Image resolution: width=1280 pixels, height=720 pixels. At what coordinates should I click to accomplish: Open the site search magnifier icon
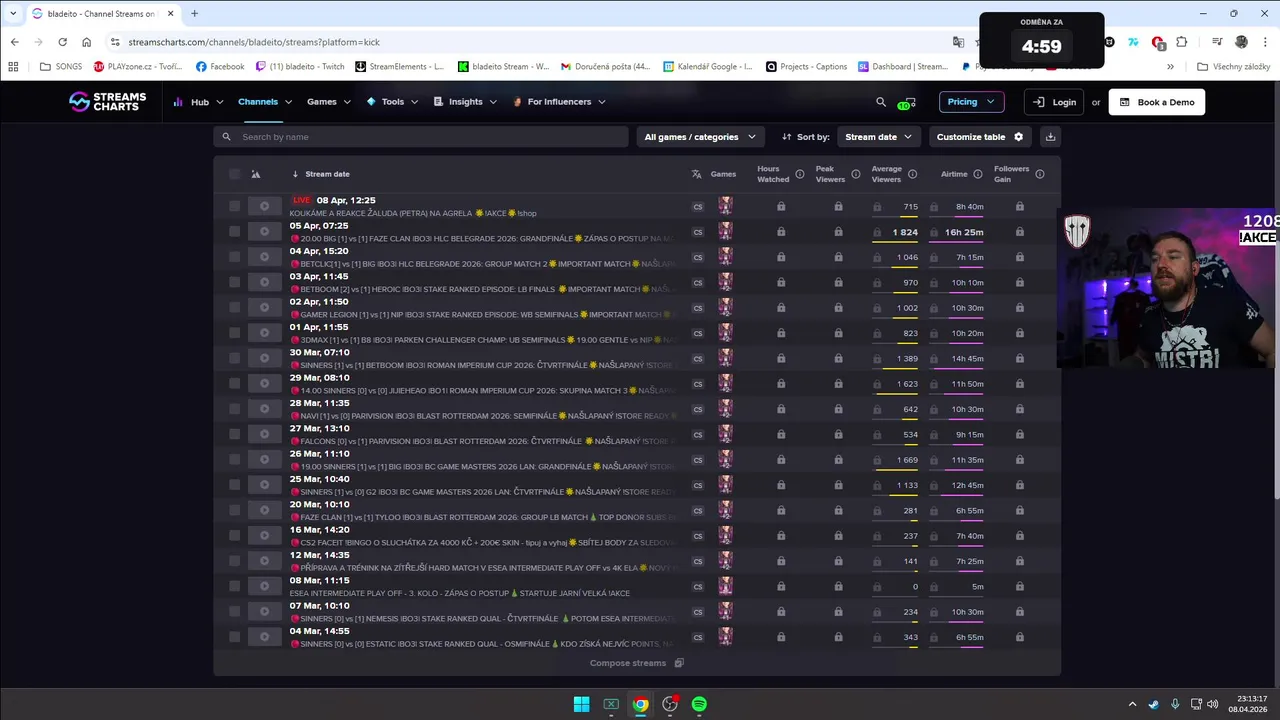(x=881, y=102)
